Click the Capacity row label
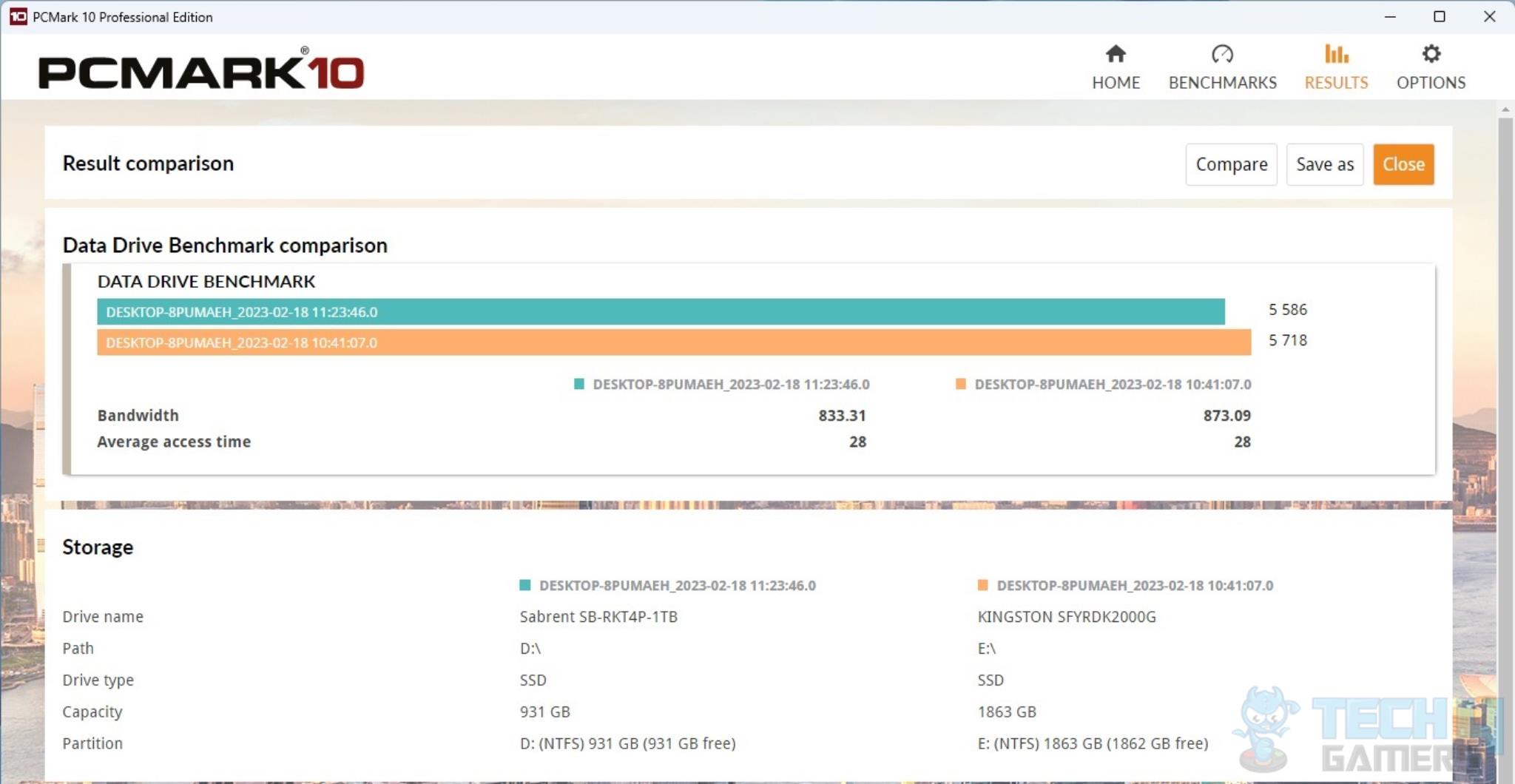The height and width of the screenshot is (784, 1515). coord(92,712)
